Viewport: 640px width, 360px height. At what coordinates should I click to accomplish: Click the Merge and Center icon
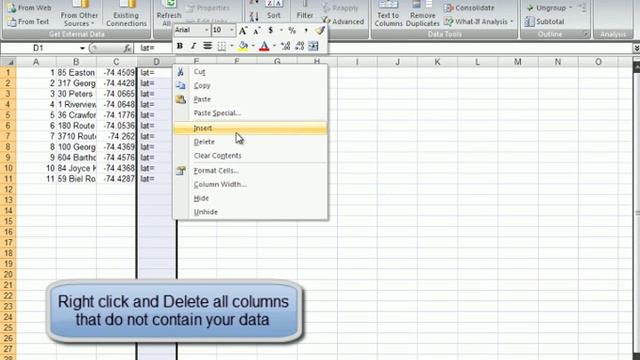[x=313, y=46]
